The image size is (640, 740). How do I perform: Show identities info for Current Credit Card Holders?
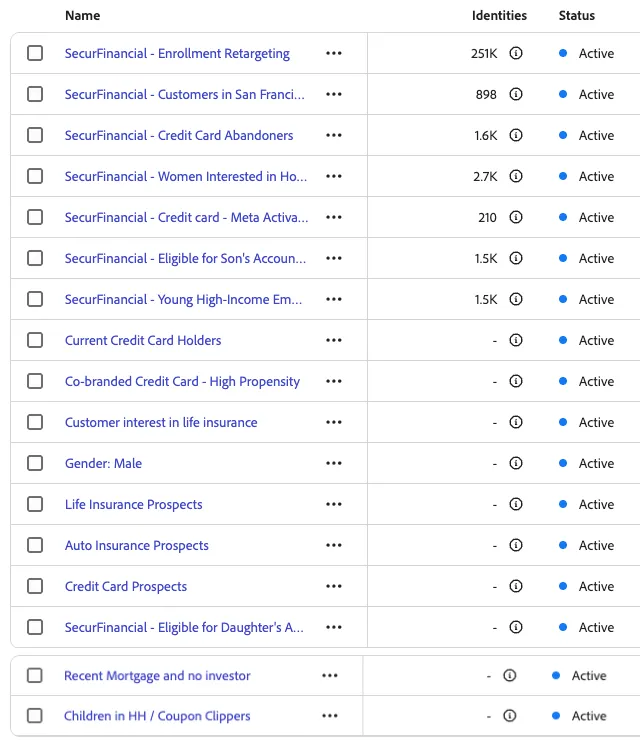coord(516,340)
